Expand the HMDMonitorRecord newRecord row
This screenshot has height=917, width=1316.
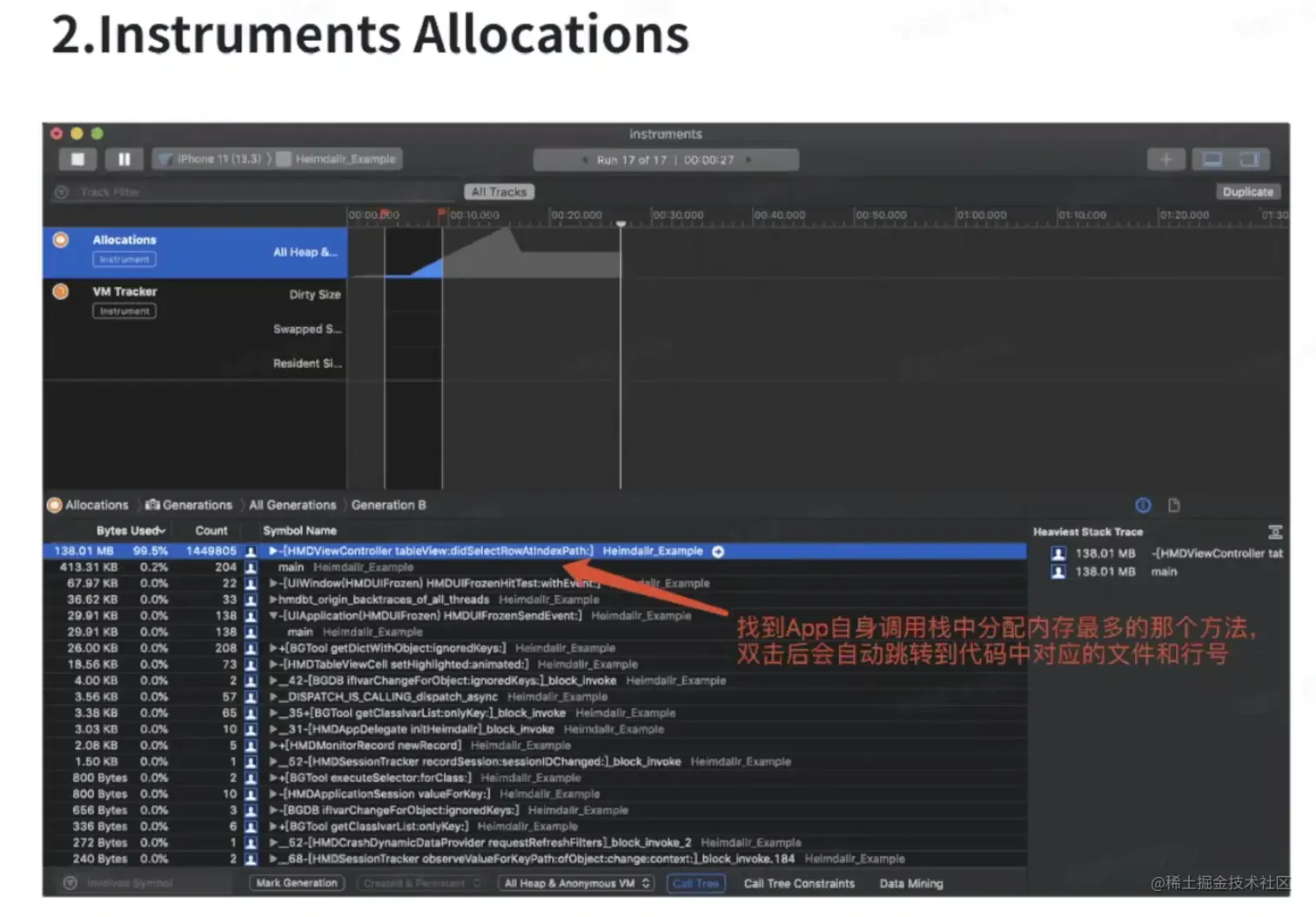273,746
